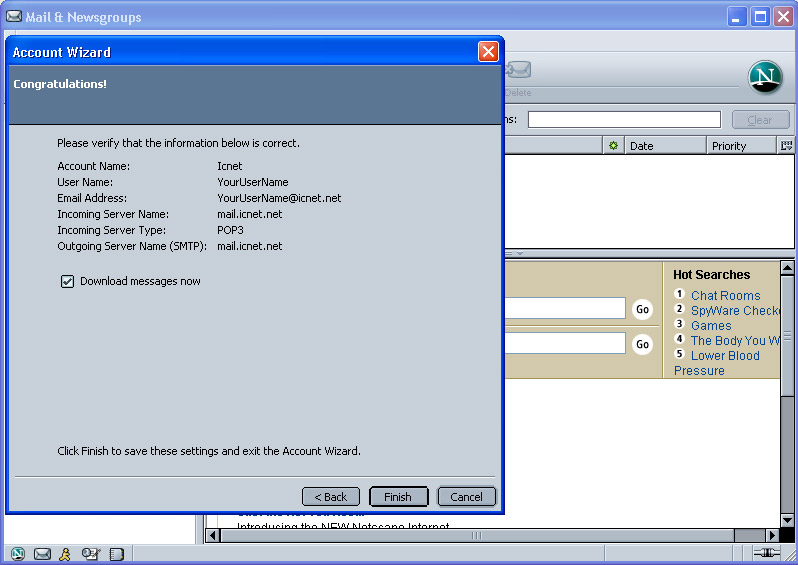Open the SpyWare Checker link
Image resolution: width=798 pixels, height=565 pixels.
tap(735, 311)
